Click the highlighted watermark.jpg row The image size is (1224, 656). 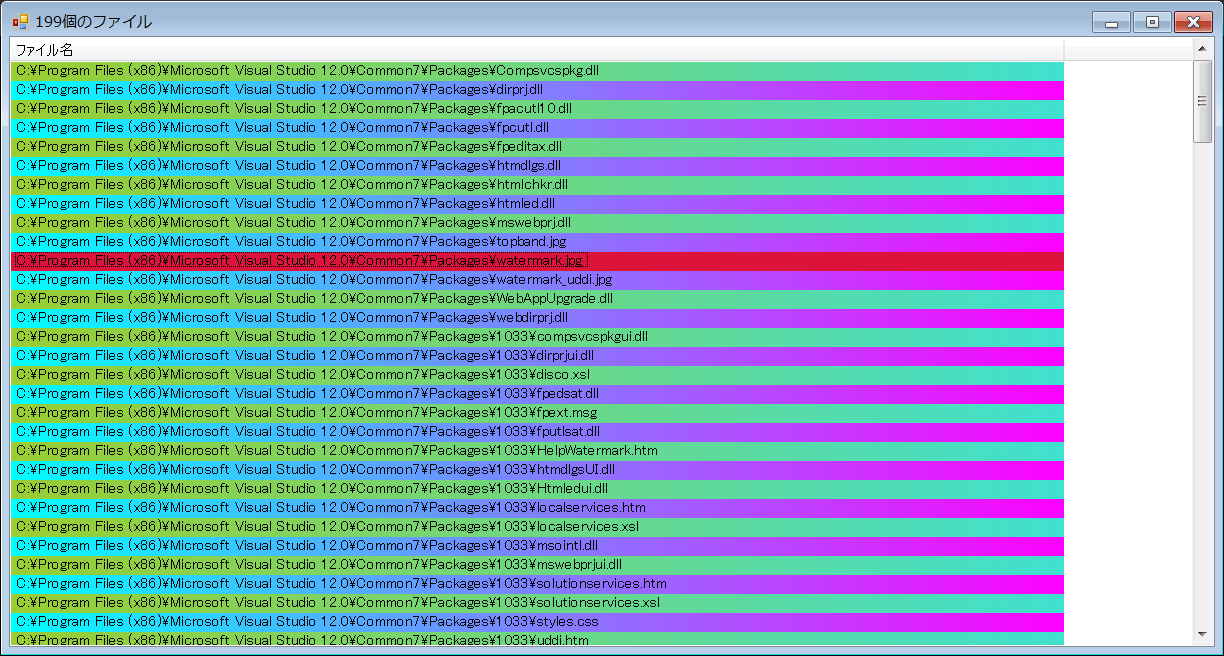[537, 261]
